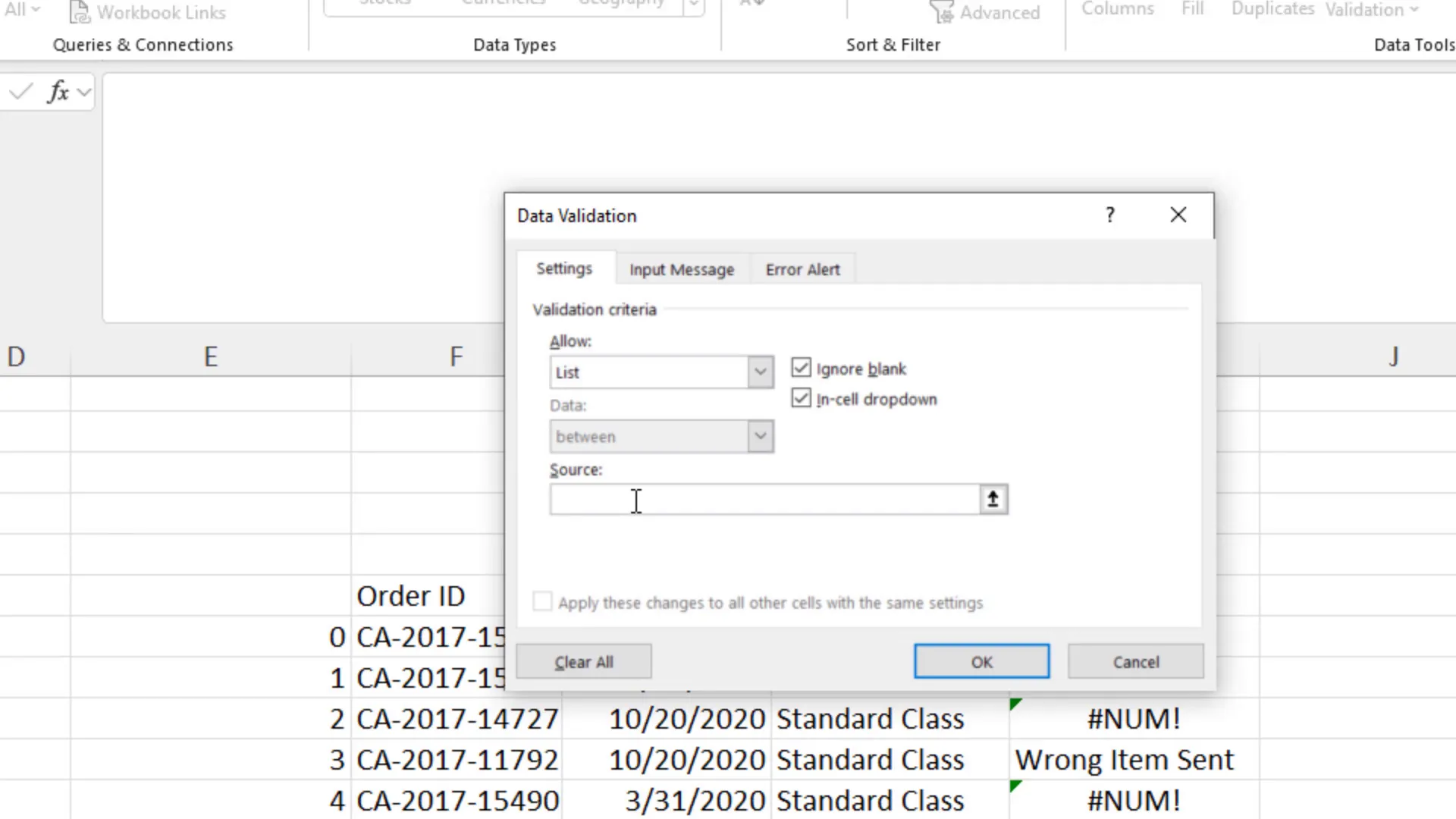This screenshot has height=819, width=1456.
Task: Disable In-cell dropdown
Action: 801,398
